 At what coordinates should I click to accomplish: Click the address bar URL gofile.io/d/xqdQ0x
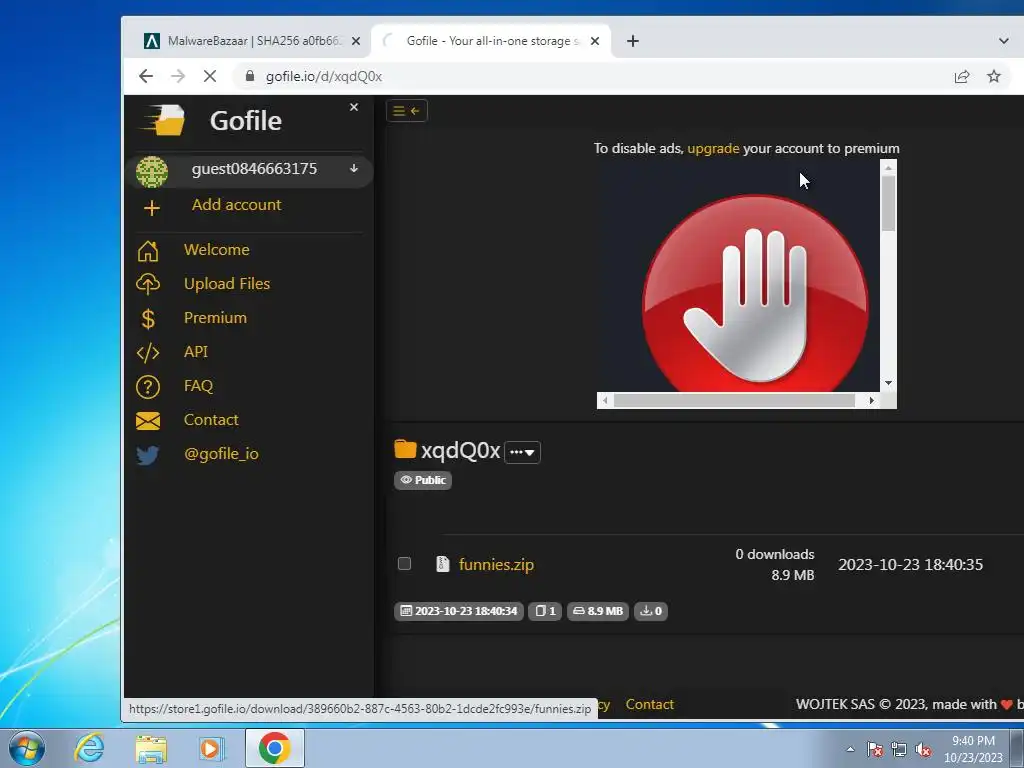click(x=323, y=76)
